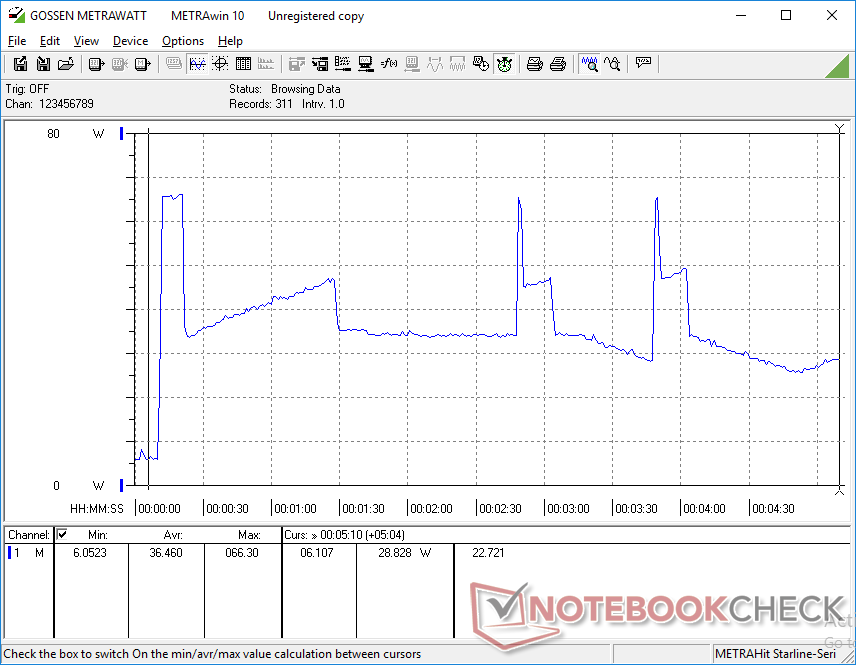
Task: Click the lower Y-axis blue range marker at 0 W
Action: pyautogui.click(x=122, y=485)
